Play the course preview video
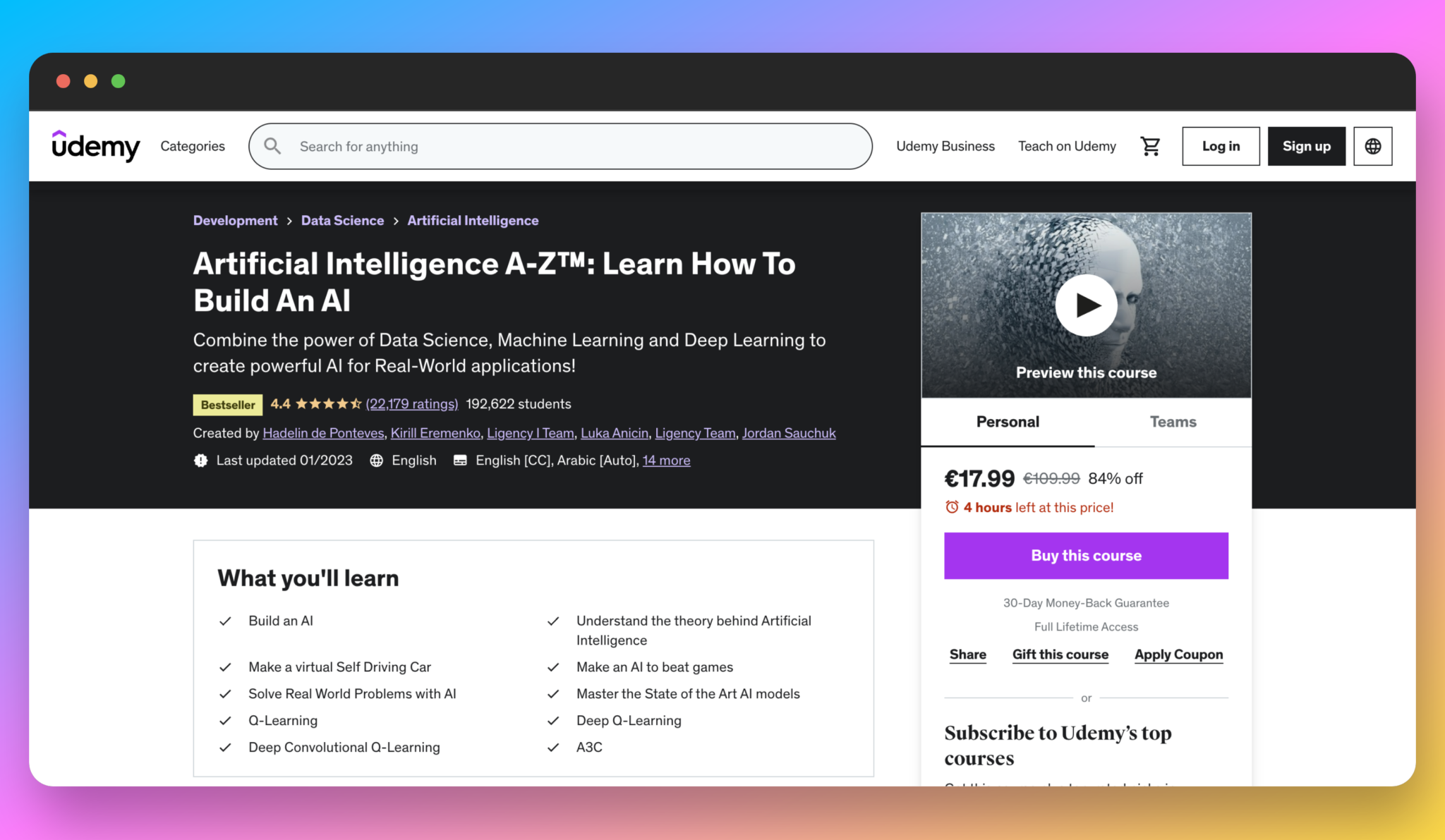The image size is (1445, 840). [x=1086, y=305]
